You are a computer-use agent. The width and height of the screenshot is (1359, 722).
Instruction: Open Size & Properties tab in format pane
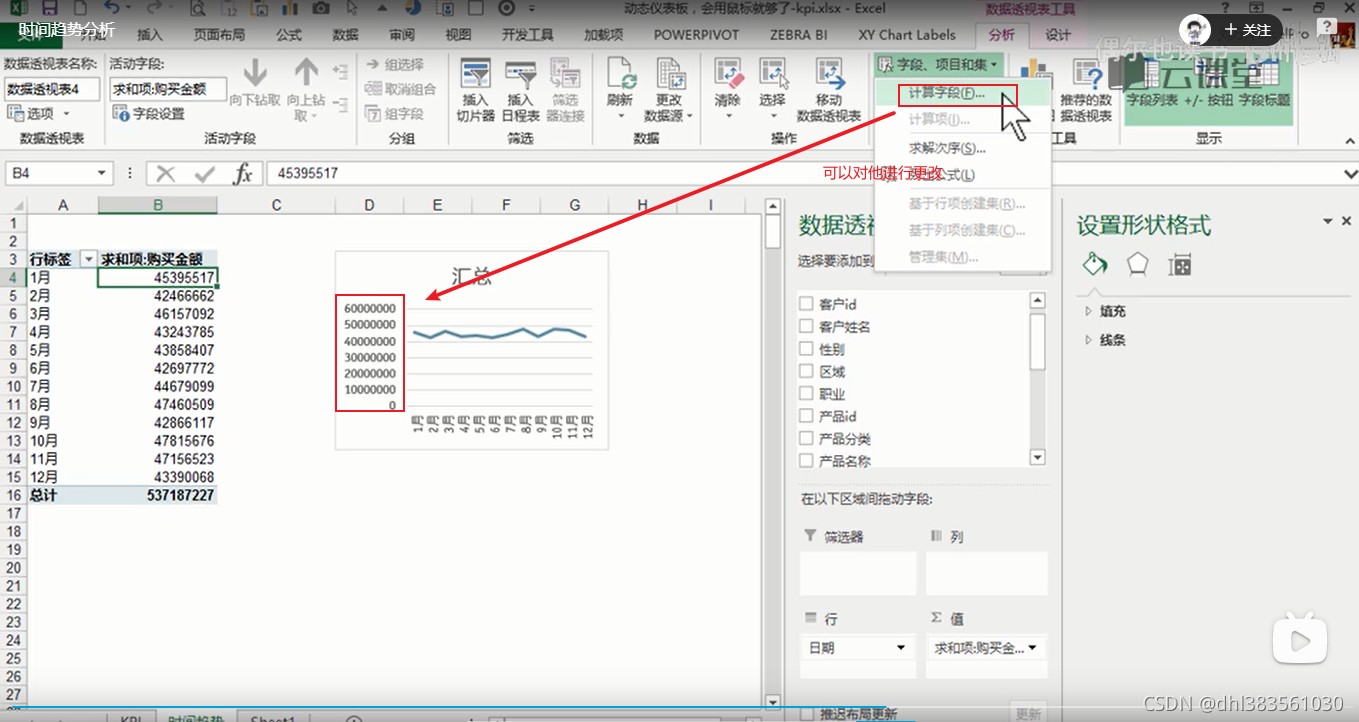click(1180, 265)
